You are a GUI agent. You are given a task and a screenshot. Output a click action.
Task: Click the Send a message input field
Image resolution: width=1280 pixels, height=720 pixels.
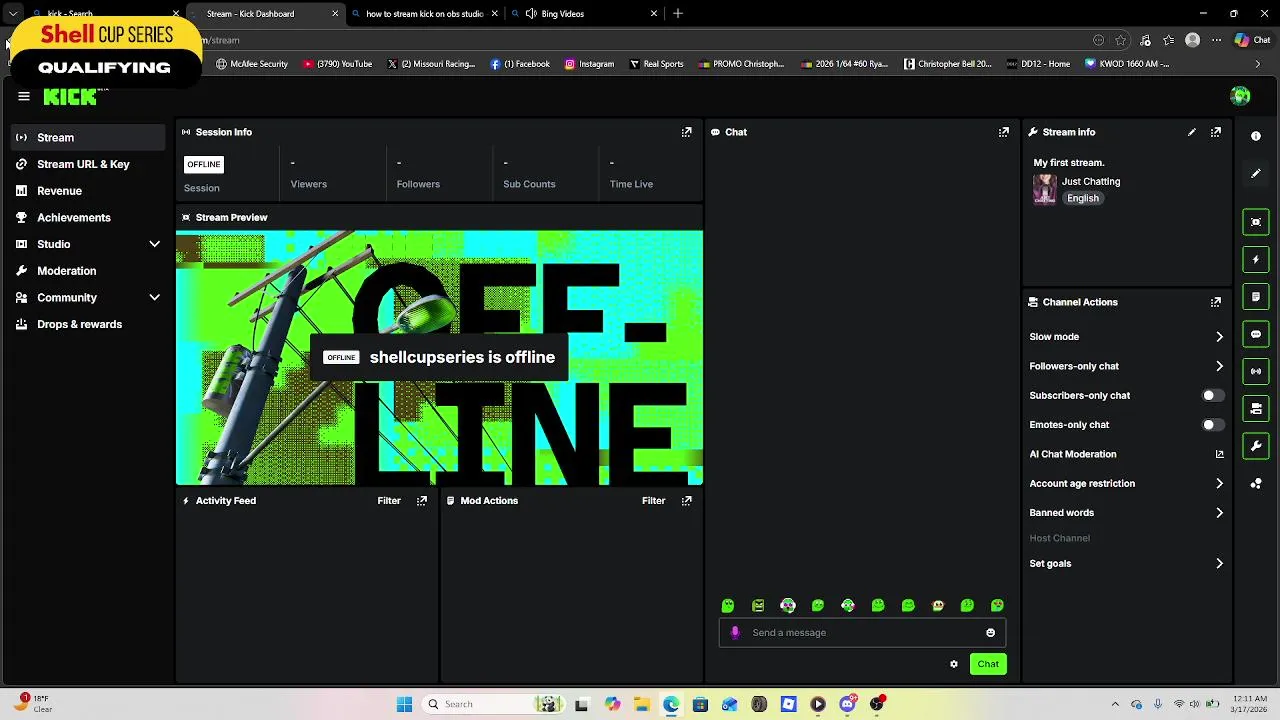(x=862, y=633)
